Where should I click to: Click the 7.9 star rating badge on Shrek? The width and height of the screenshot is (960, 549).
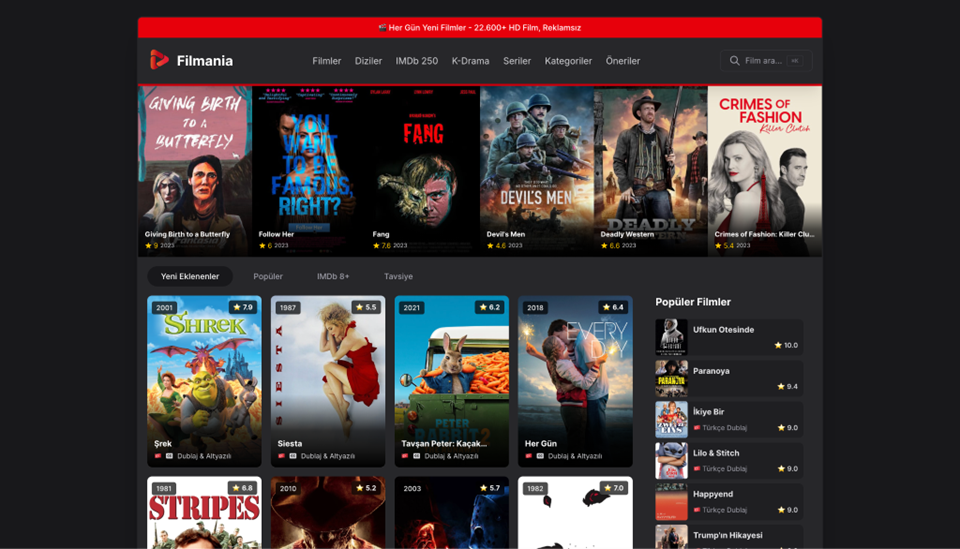pyautogui.click(x=242, y=307)
